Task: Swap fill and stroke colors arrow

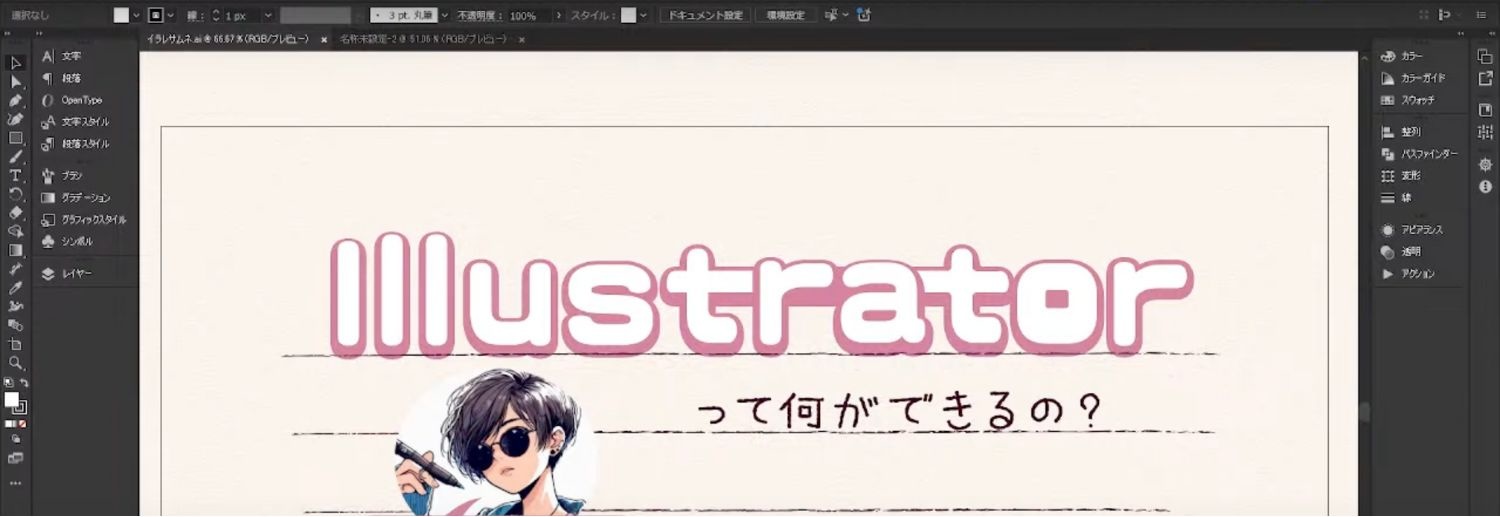Action: click(24, 382)
